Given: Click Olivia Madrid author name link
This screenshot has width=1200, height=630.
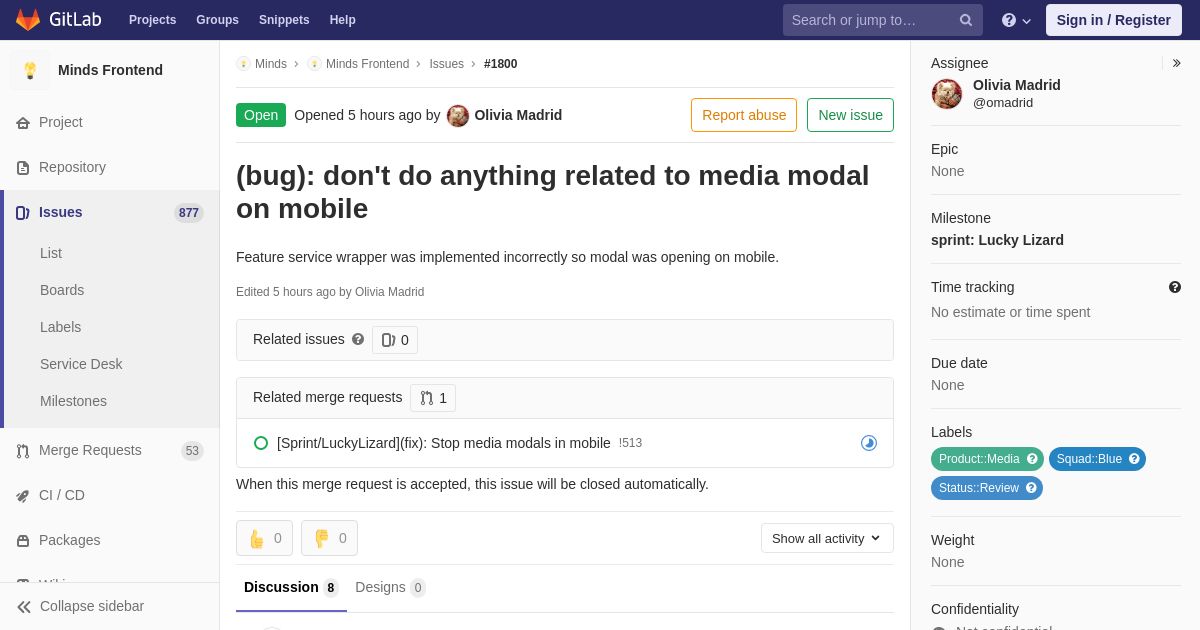Looking at the screenshot, I should point(518,116).
